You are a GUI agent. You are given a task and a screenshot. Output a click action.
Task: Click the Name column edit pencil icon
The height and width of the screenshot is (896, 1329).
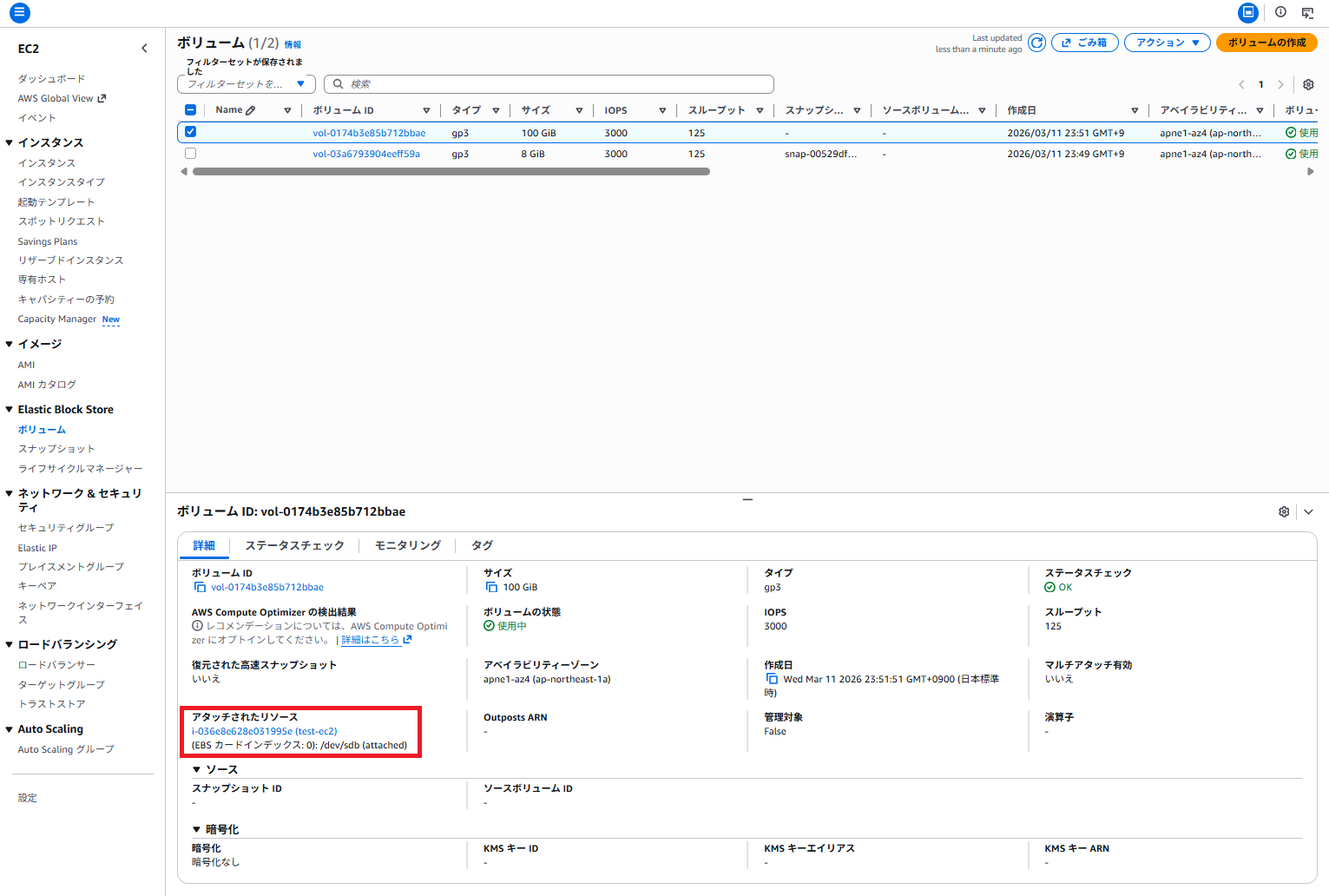click(251, 110)
